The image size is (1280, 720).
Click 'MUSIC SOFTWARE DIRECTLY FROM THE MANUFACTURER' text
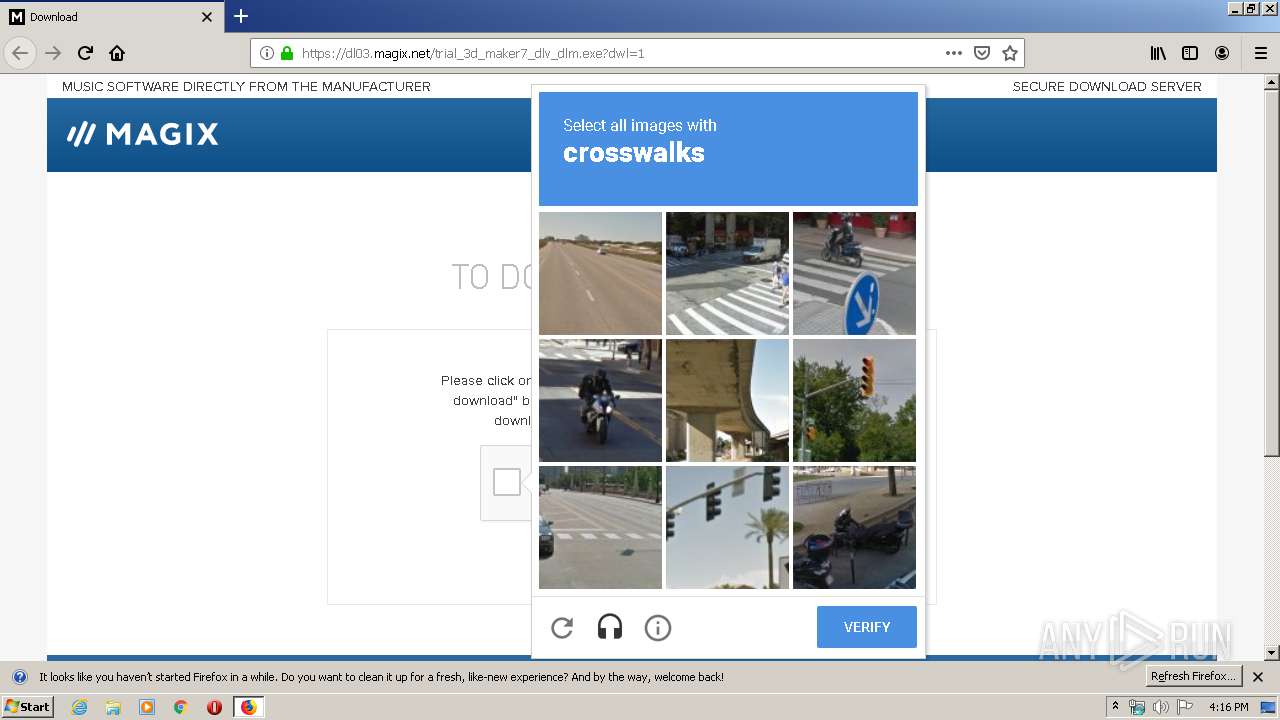click(x=246, y=87)
